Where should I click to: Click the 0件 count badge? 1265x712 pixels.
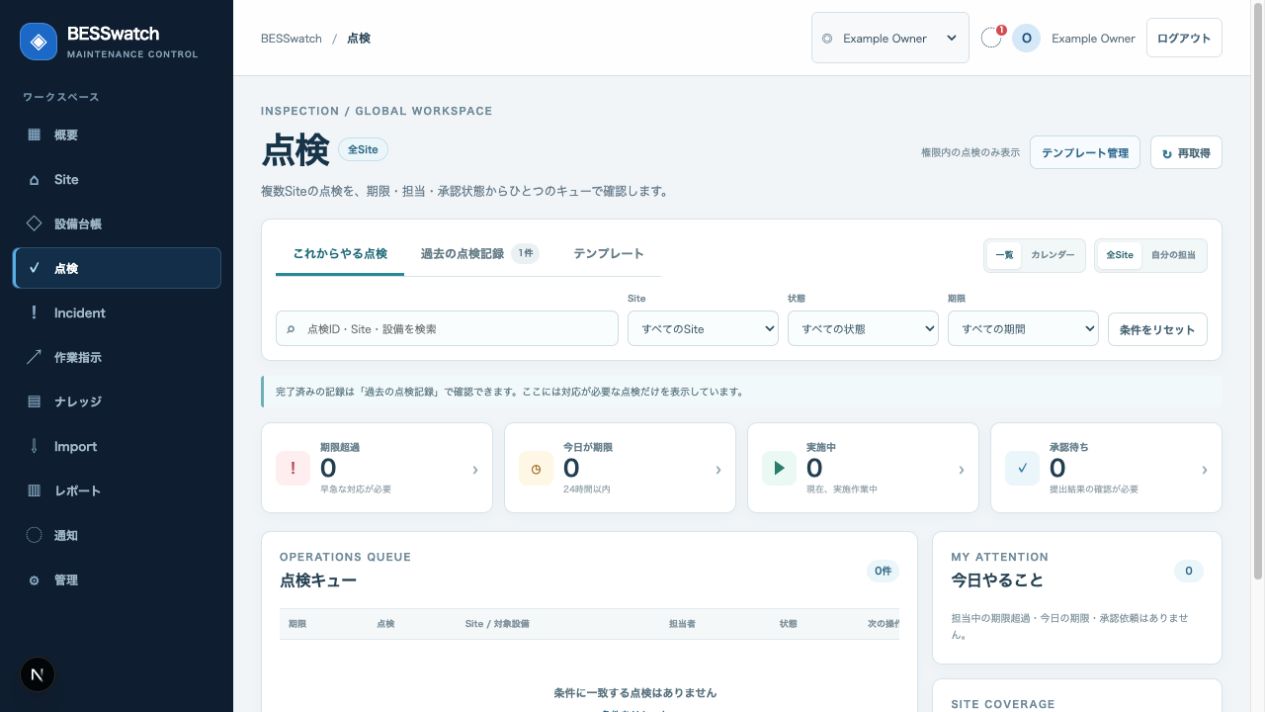point(883,571)
